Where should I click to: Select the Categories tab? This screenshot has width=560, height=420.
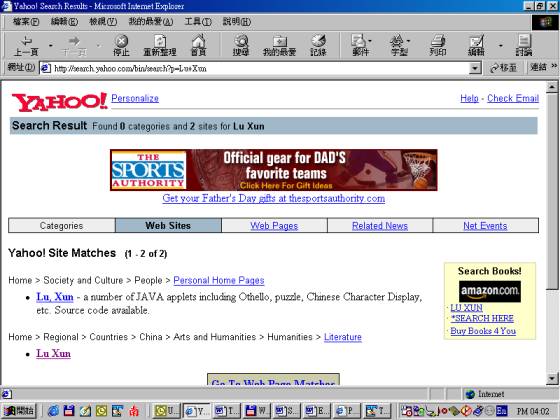[61, 226]
